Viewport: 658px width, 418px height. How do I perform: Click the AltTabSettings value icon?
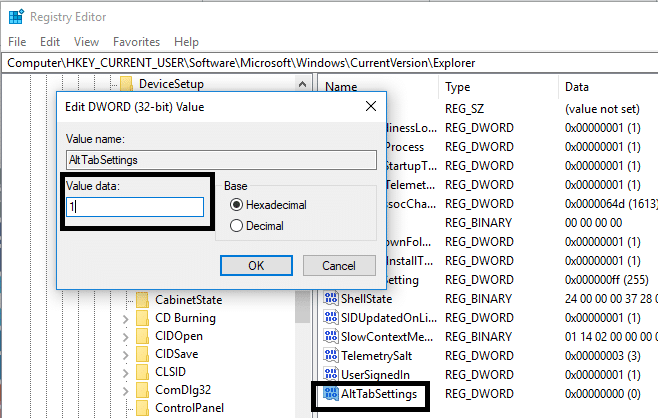click(x=331, y=395)
